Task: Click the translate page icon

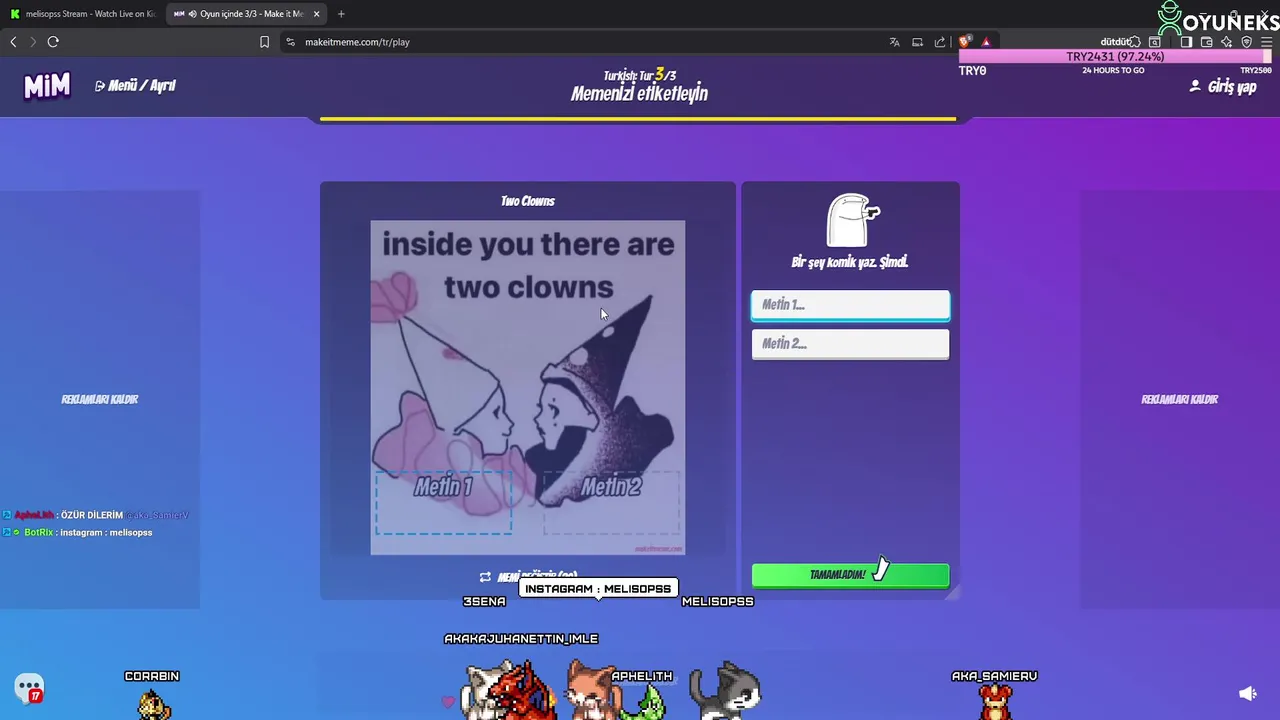Action: click(894, 42)
